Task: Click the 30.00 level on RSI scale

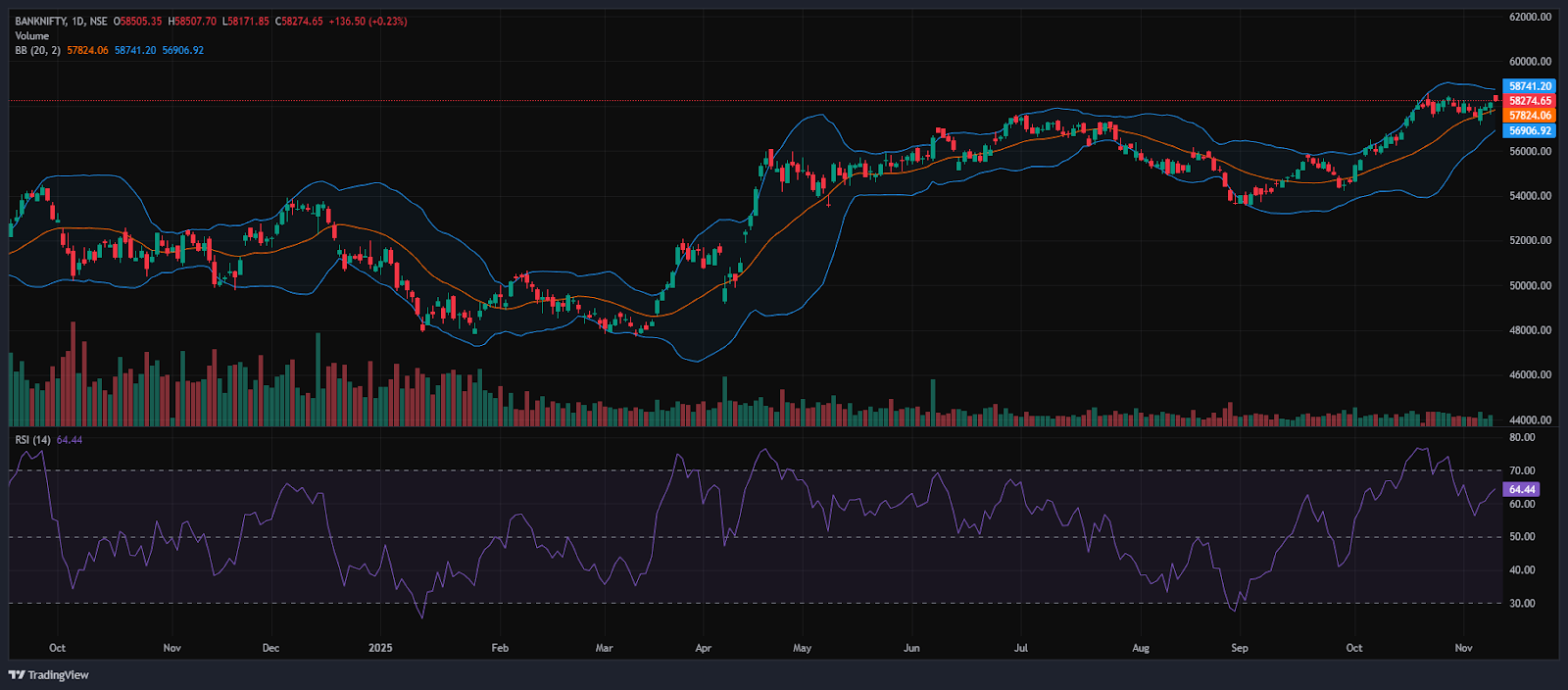Action: tap(1522, 603)
